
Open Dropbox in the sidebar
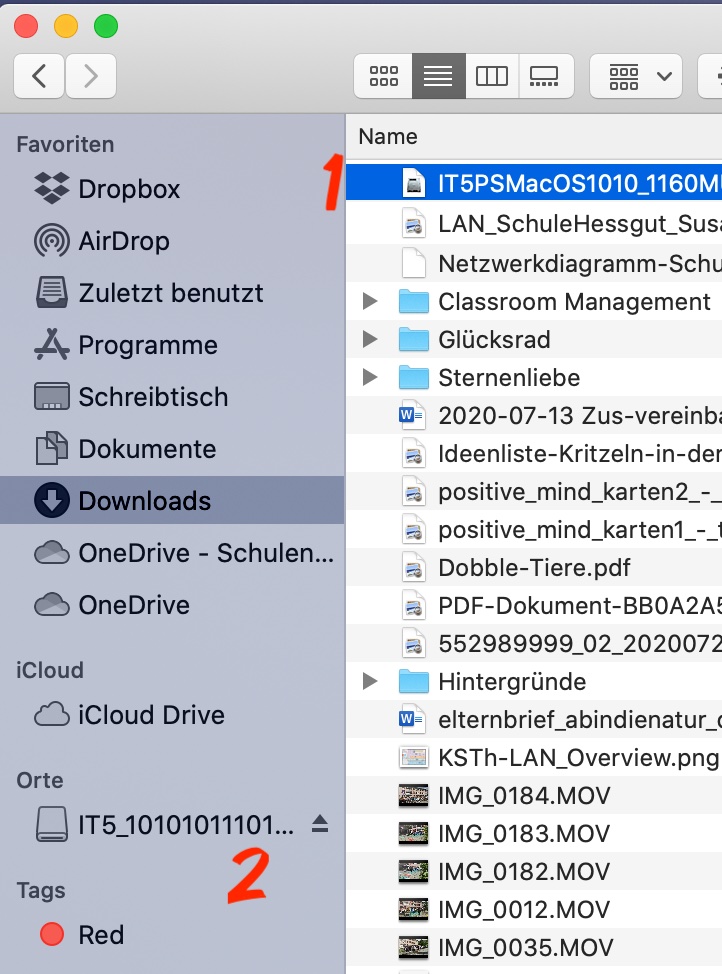coord(128,189)
